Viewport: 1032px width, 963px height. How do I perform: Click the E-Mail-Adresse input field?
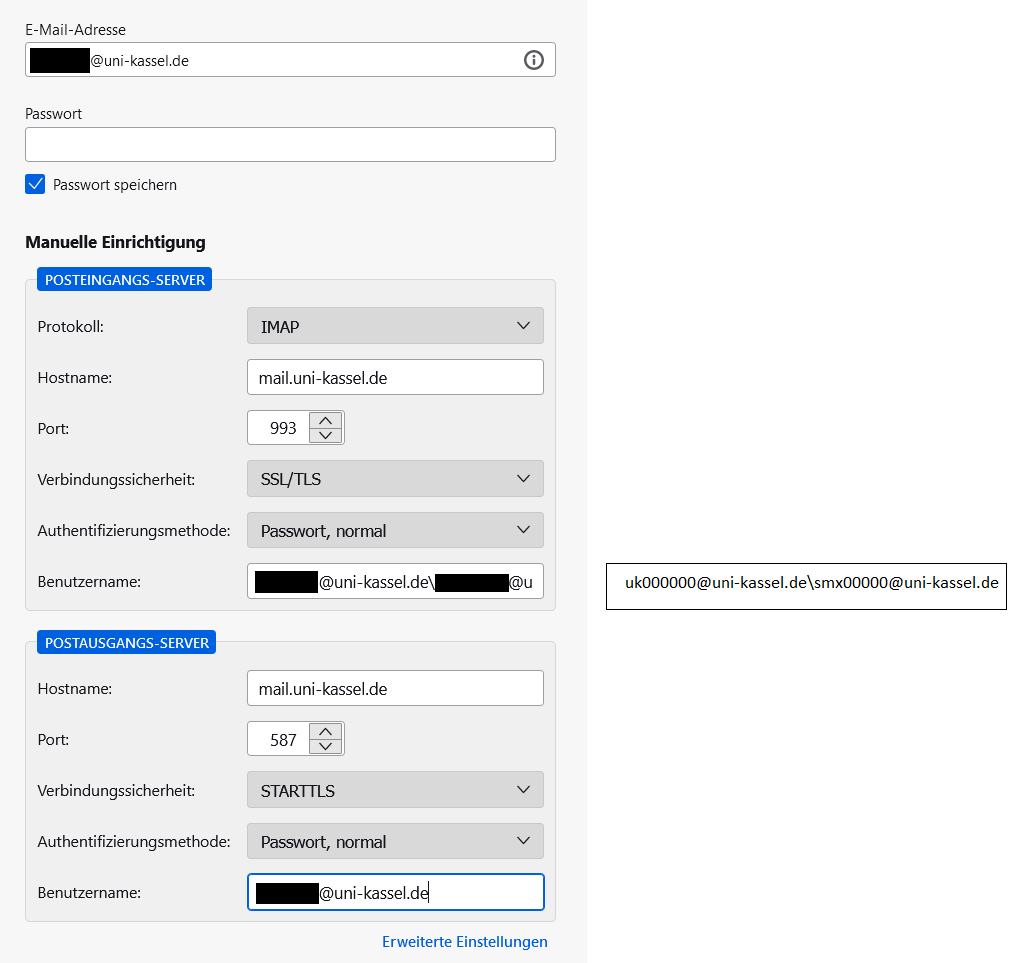pyautogui.click(x=300, y=60)
